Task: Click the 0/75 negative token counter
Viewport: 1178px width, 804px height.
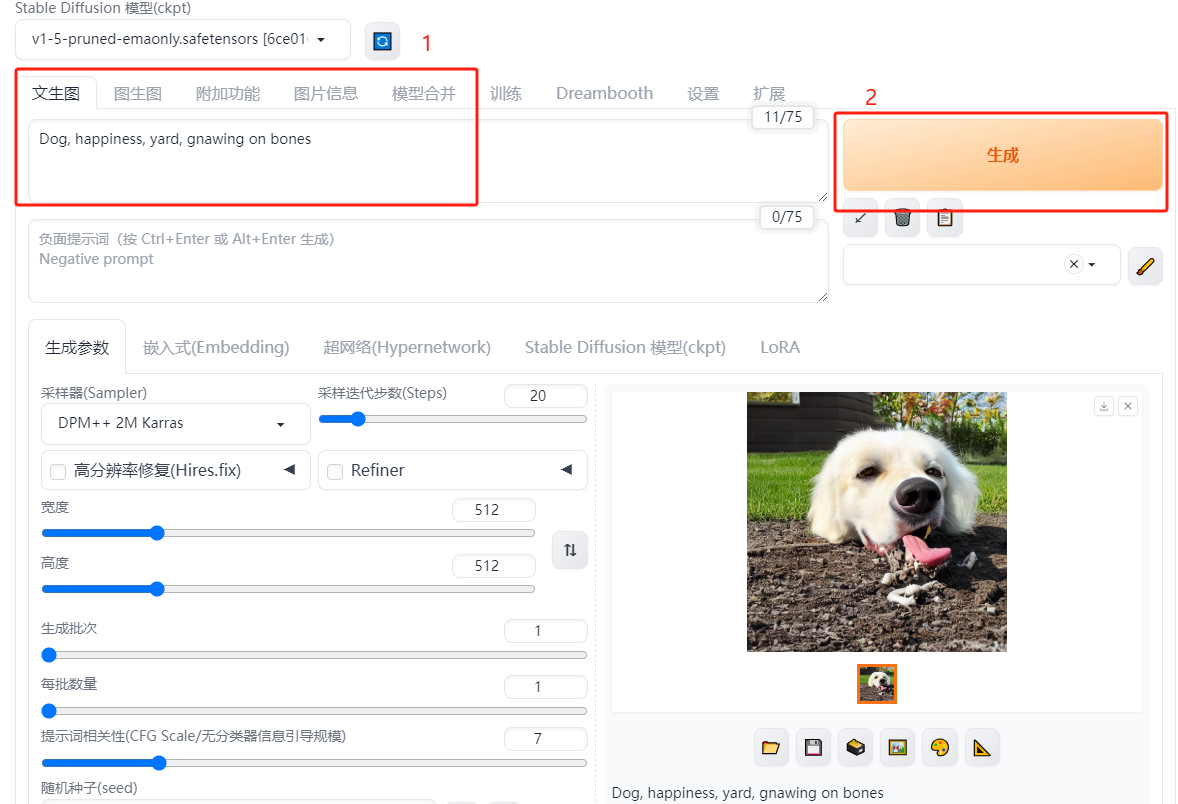Action: coord(787,217)
